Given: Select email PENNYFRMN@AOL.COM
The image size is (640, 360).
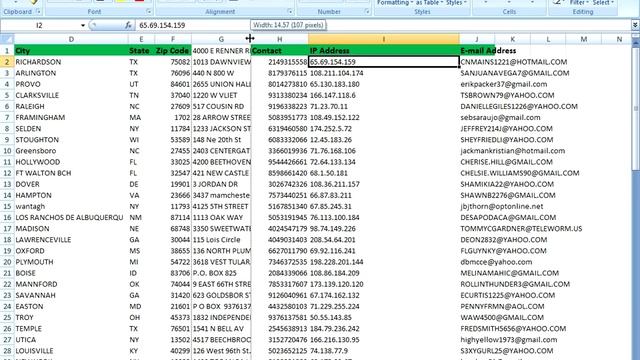Looking at the screenshot, I should [502, 307].
